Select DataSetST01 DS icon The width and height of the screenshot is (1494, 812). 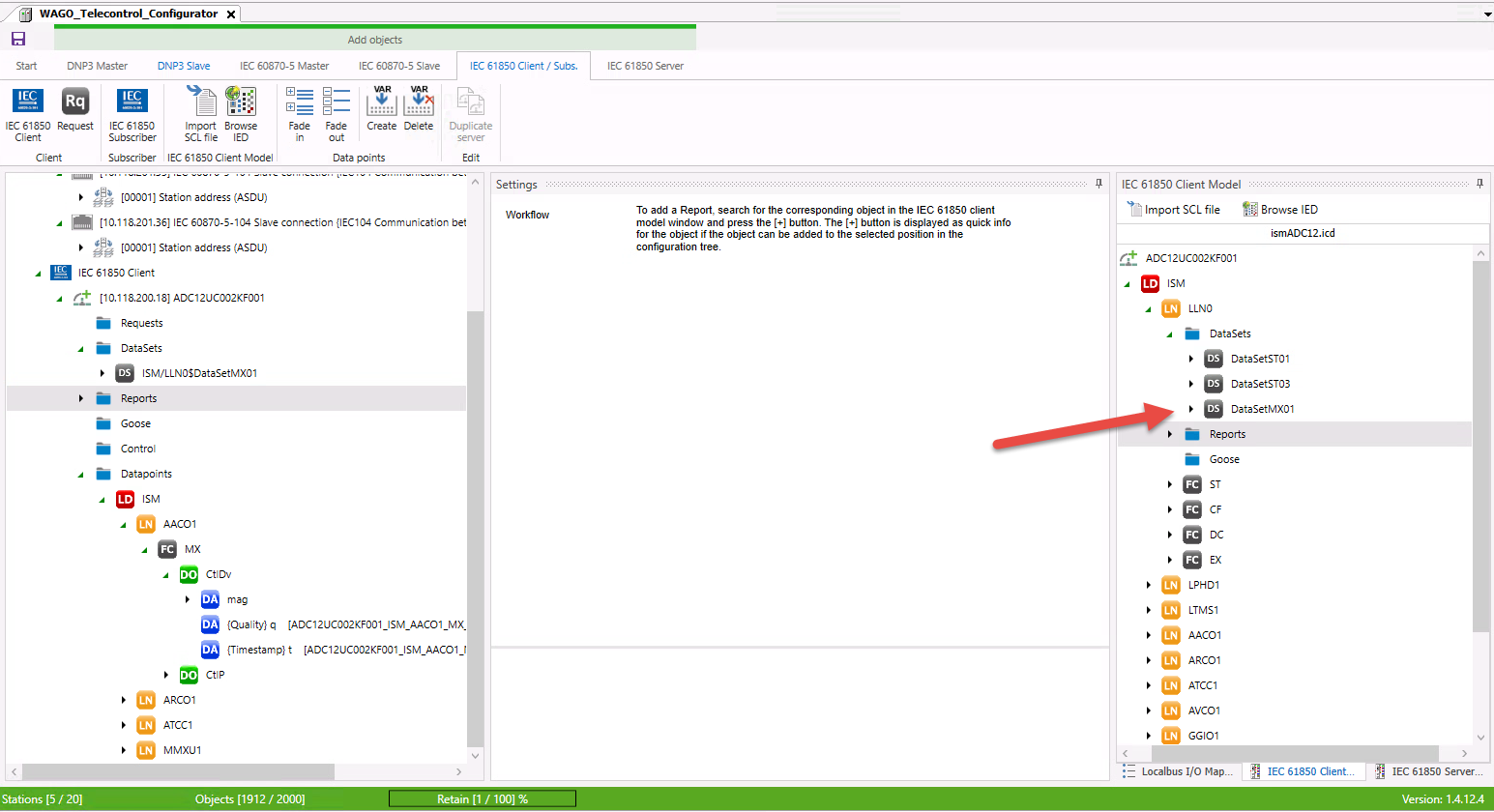point(1214,359)
